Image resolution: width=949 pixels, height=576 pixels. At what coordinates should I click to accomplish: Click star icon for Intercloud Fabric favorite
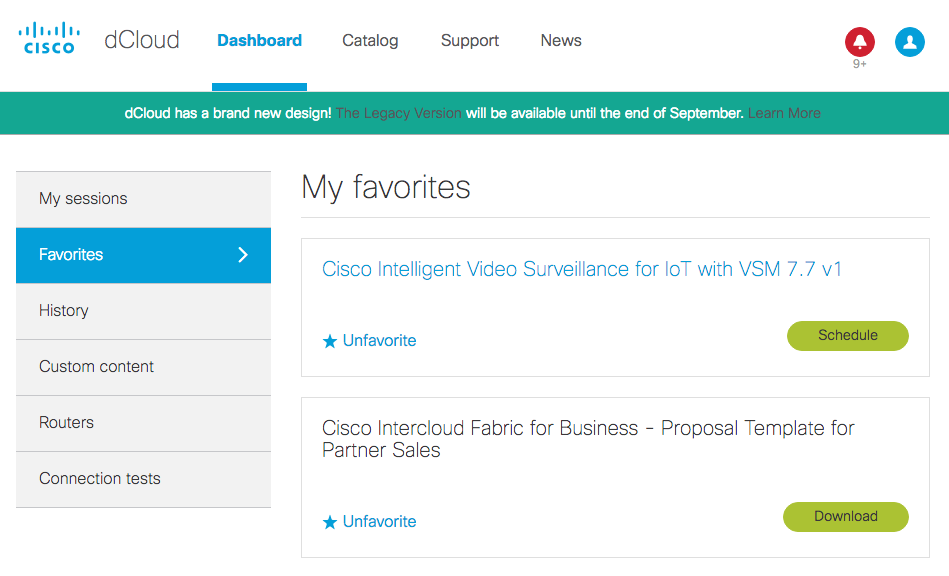coord(330,522)
